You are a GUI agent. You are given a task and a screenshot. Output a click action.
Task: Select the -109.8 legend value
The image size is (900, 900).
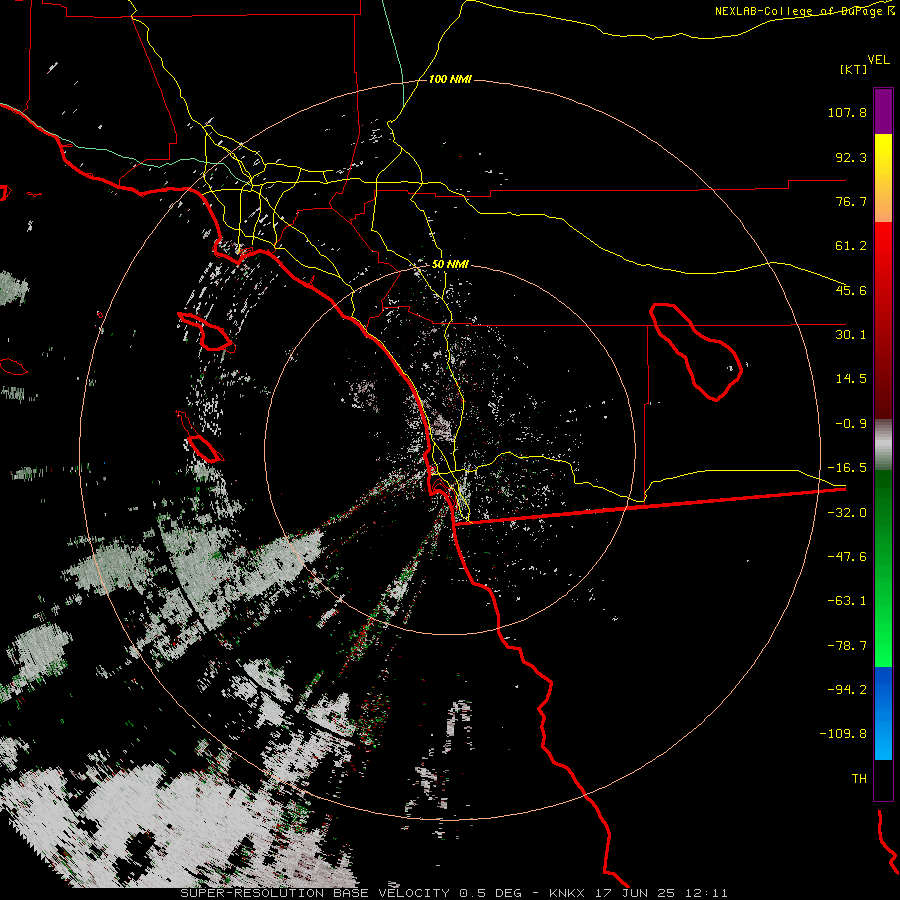coord(844,734)
